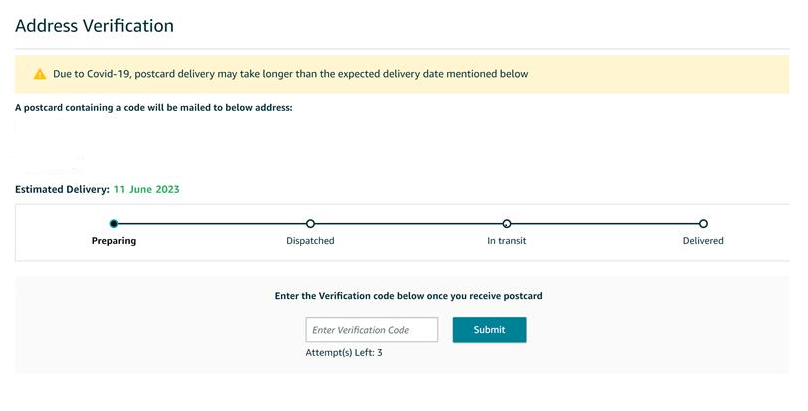Click the postcard mailing address message
Screen dimensions: 808x411
tap(154, 108)
